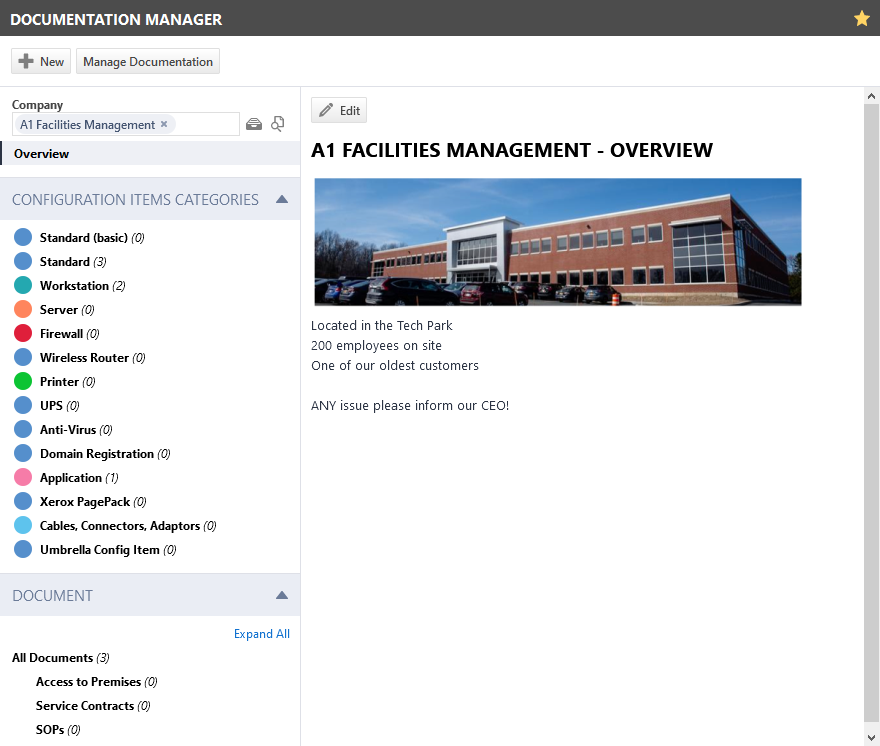Image resolution: width=880 pixels, height=746 pixels.
Task: Click text 'Located in the Tech Park'
Action: pyautogui.click(x=382, y=326)
